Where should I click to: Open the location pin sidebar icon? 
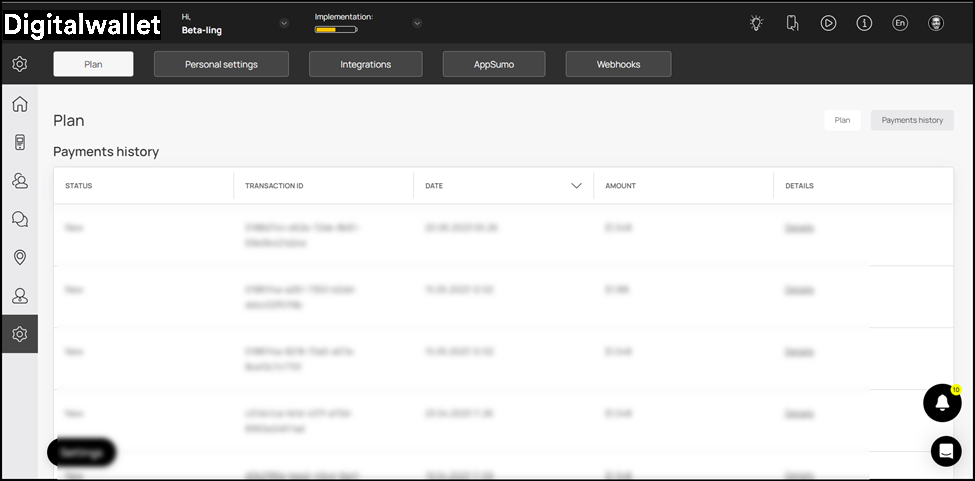click(x=19, y=257)
